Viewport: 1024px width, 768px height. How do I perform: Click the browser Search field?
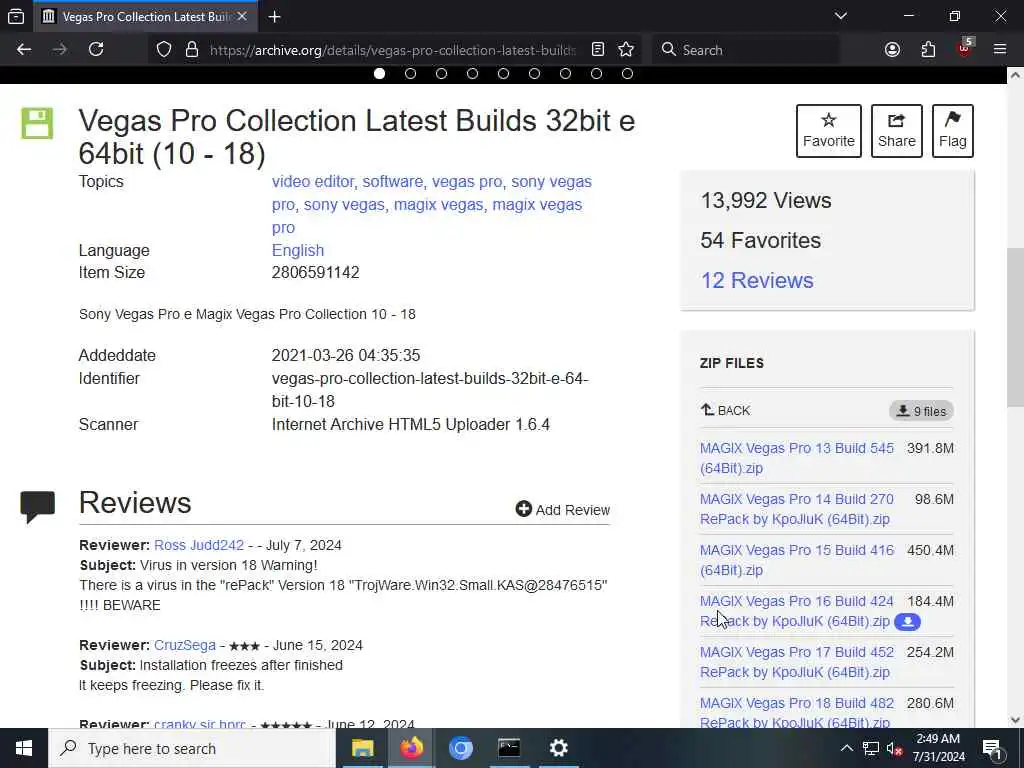(x=744, y=50)
